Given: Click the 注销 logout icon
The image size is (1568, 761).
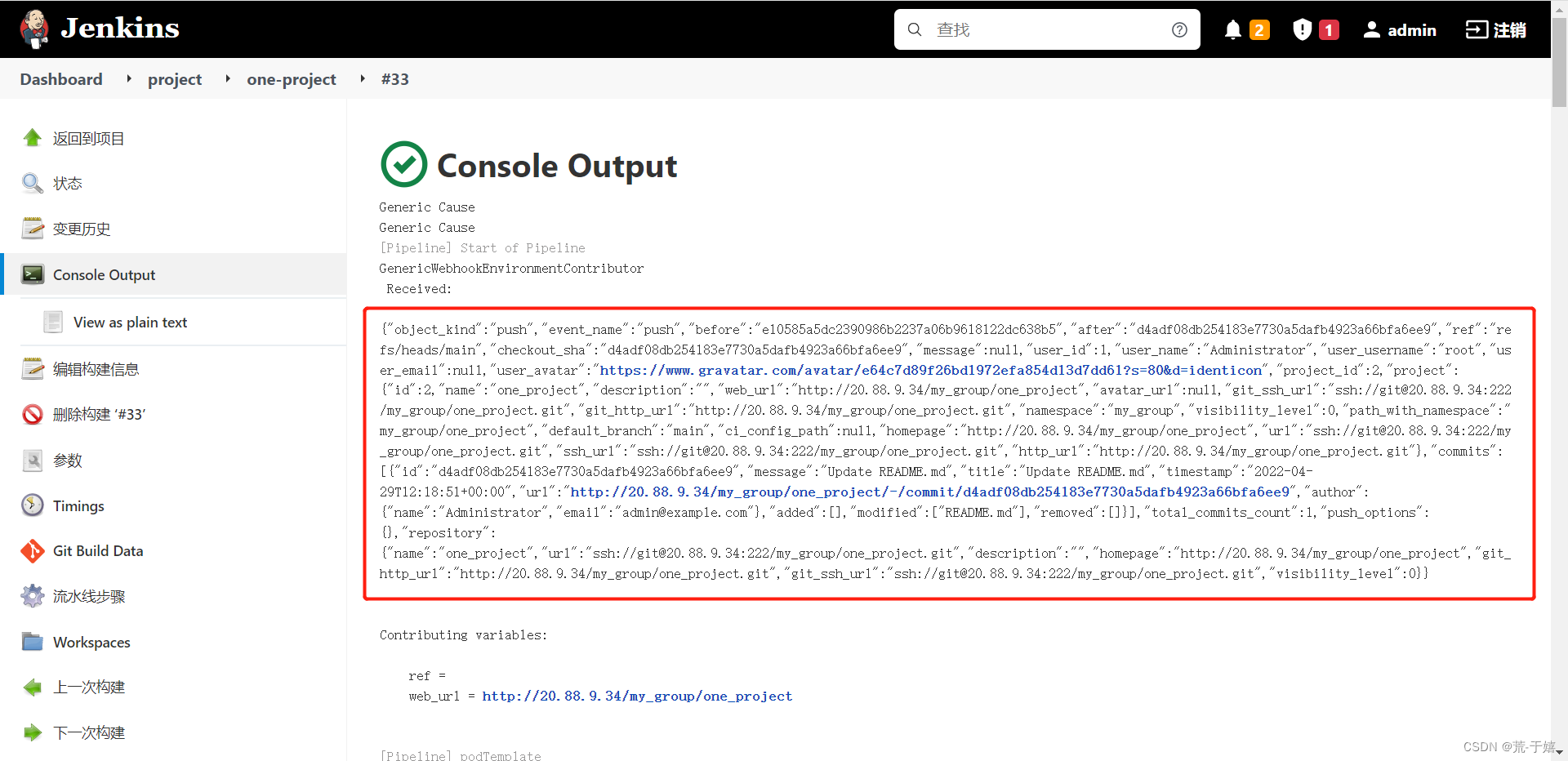Looking at the screenshot, I should (x=1477, y=30).
